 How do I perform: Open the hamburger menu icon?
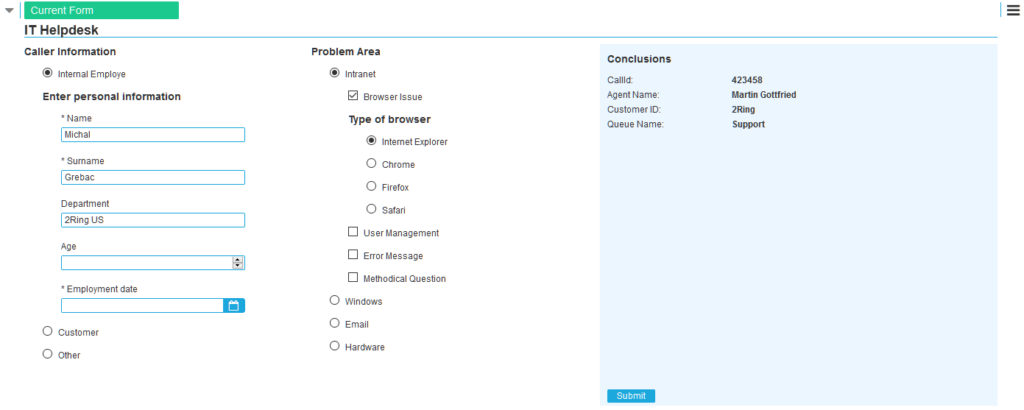(1013, 10)
